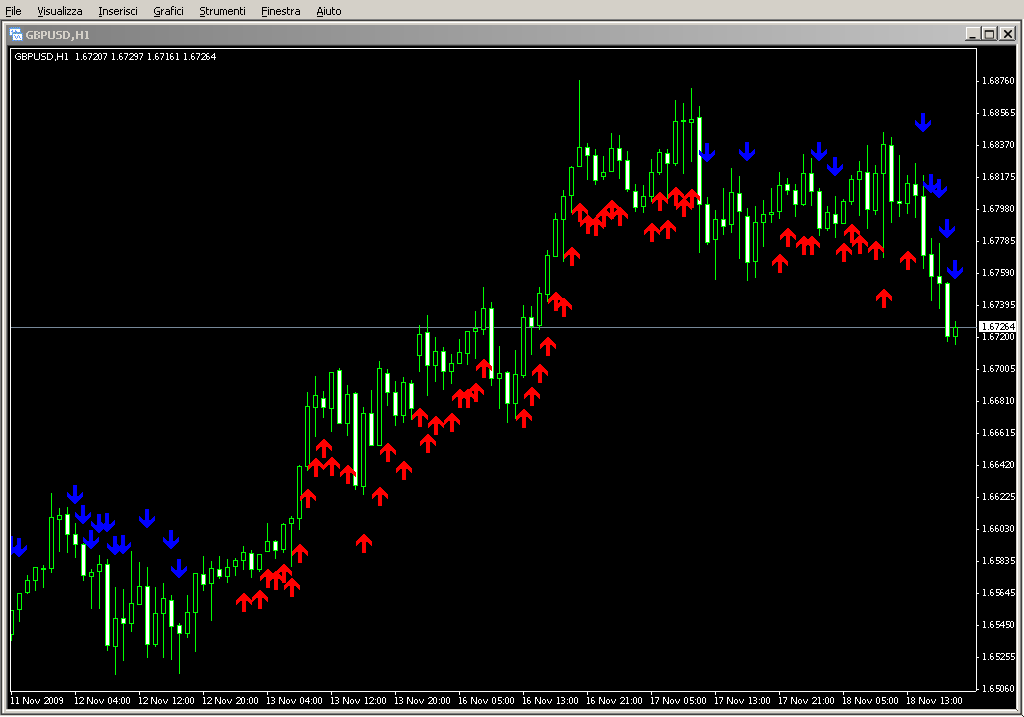Click the 16 Nov 21:00 time label
Screen dimensions: 1024x717
point(615,701)
